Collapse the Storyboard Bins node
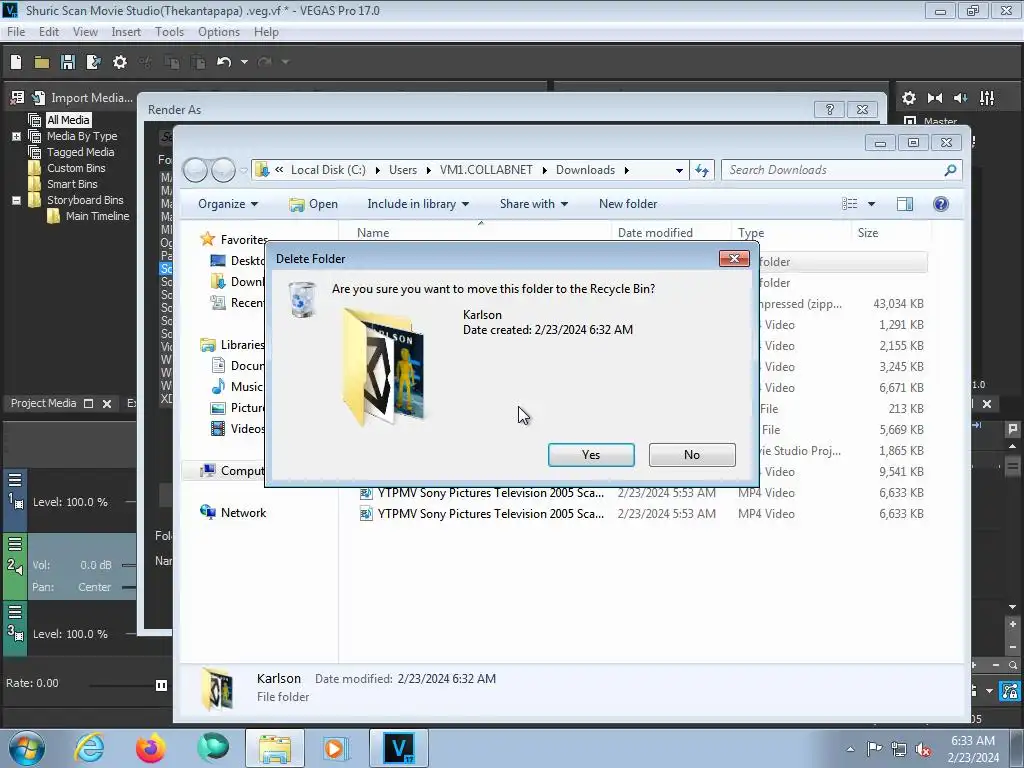 point(16,200)
